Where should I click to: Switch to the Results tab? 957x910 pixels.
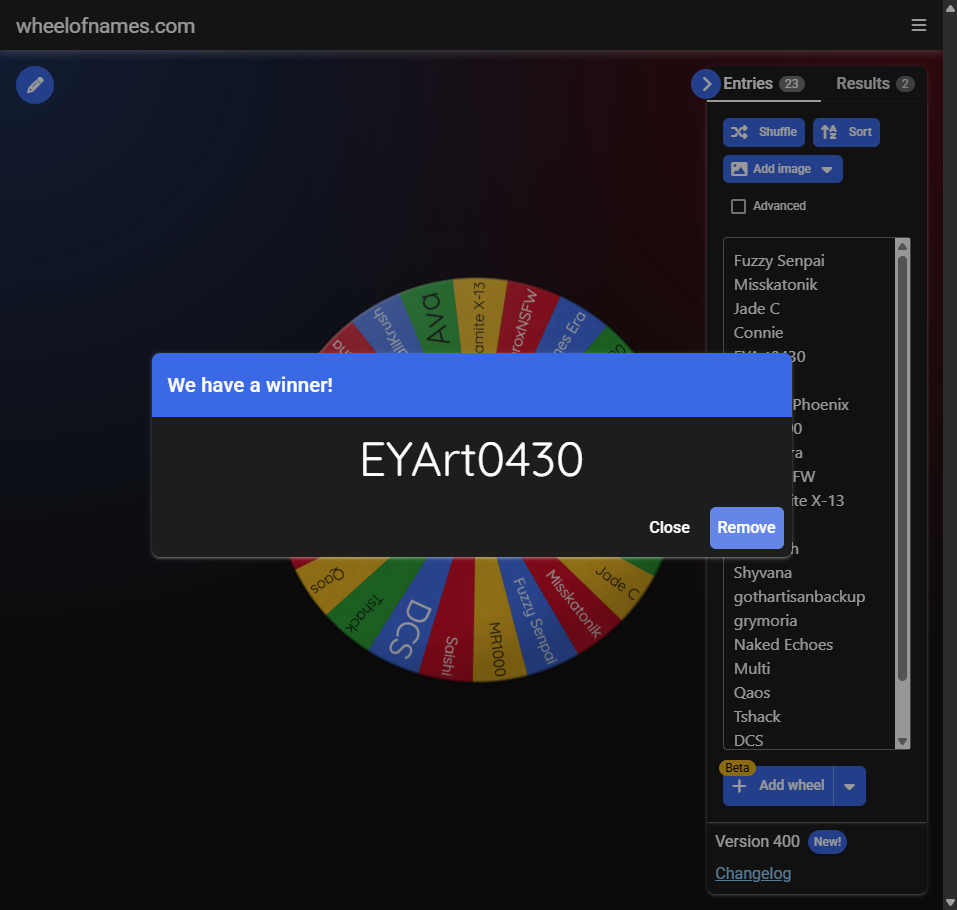point(874,84)
